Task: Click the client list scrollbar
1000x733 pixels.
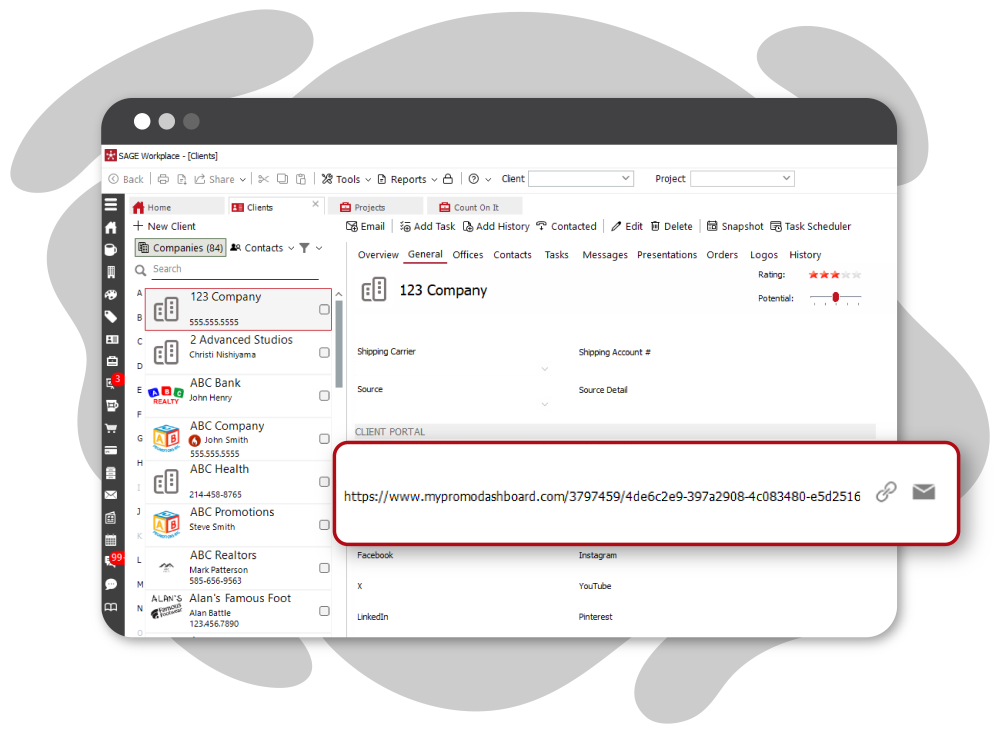Action: coord(339,344)
